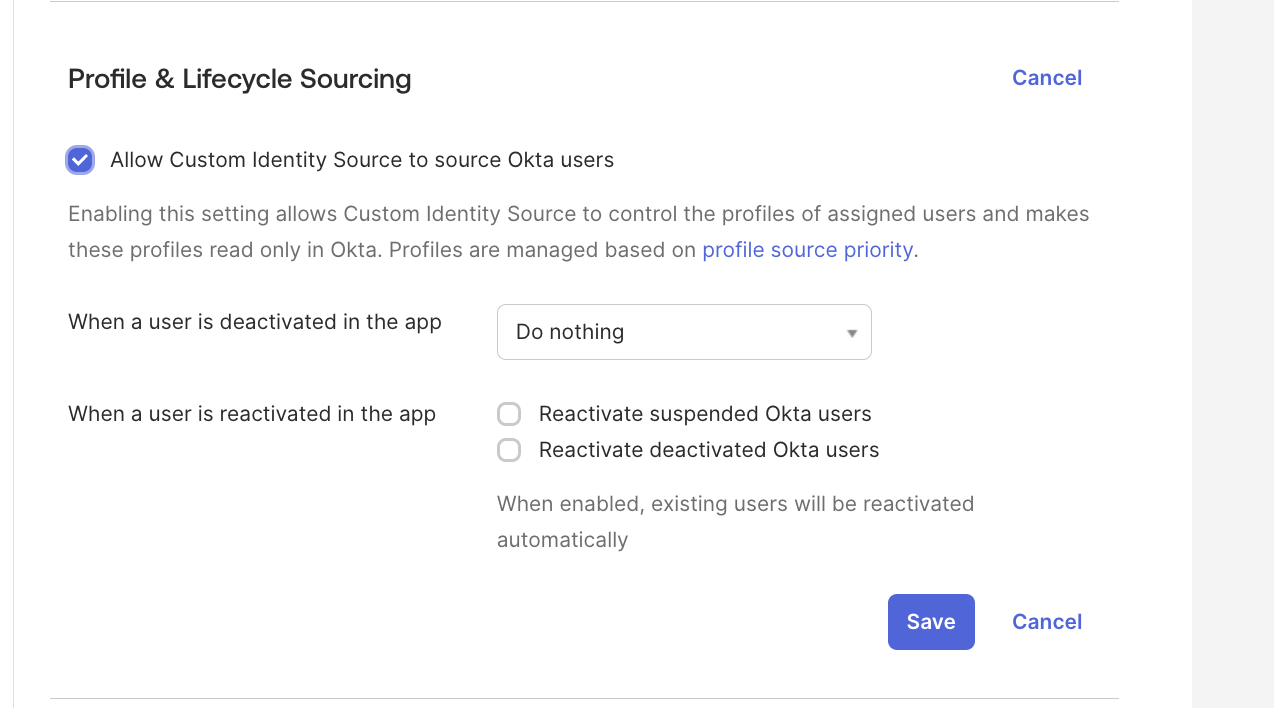Click the 'Reactivate deactivated Okta users' label text

pyautogui.click(x=709, y=450)
